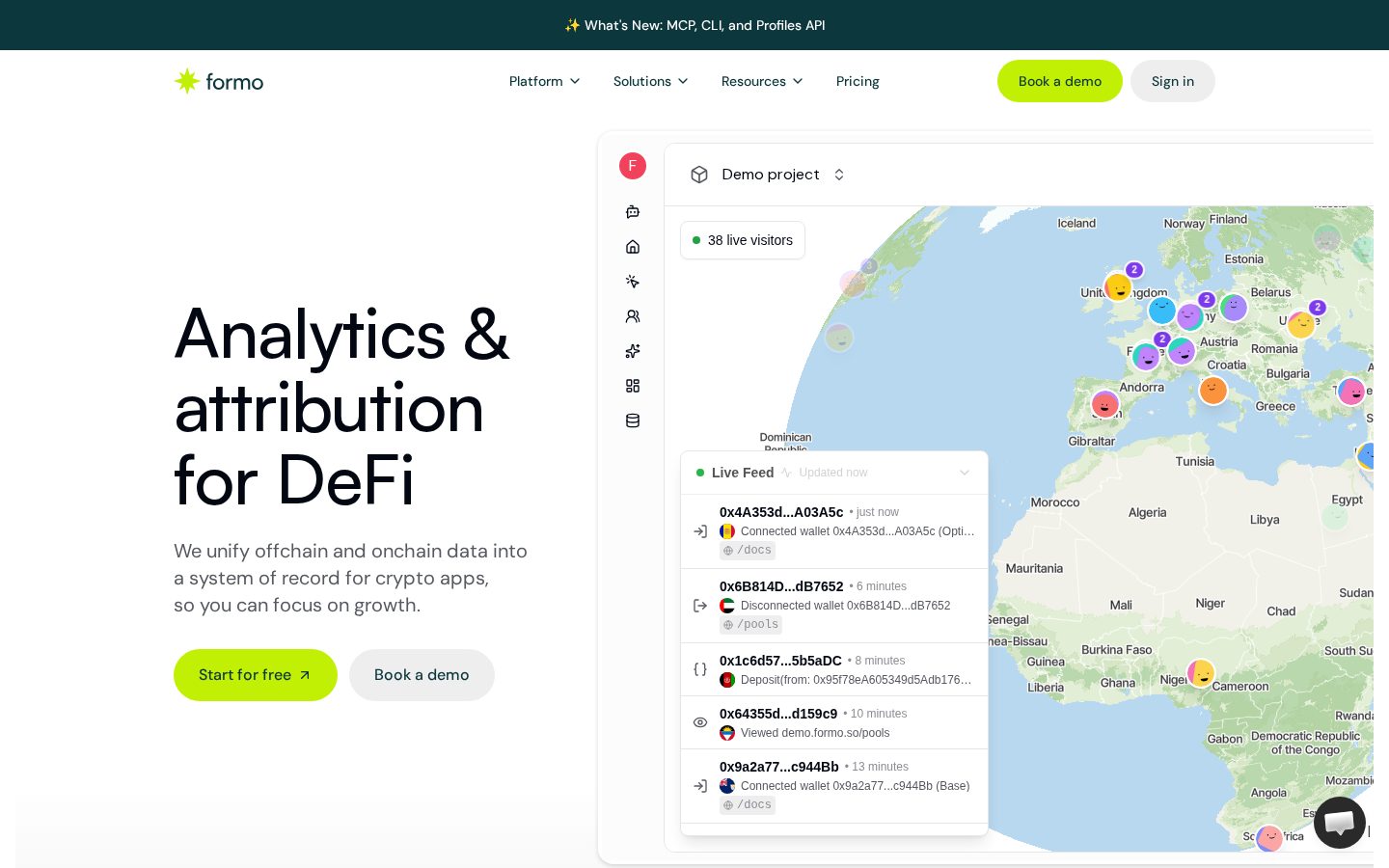Viewport: 1389px width, 868px height.
Task: Click the flag next to Deposit event
Action: click(x=727, y=680)
